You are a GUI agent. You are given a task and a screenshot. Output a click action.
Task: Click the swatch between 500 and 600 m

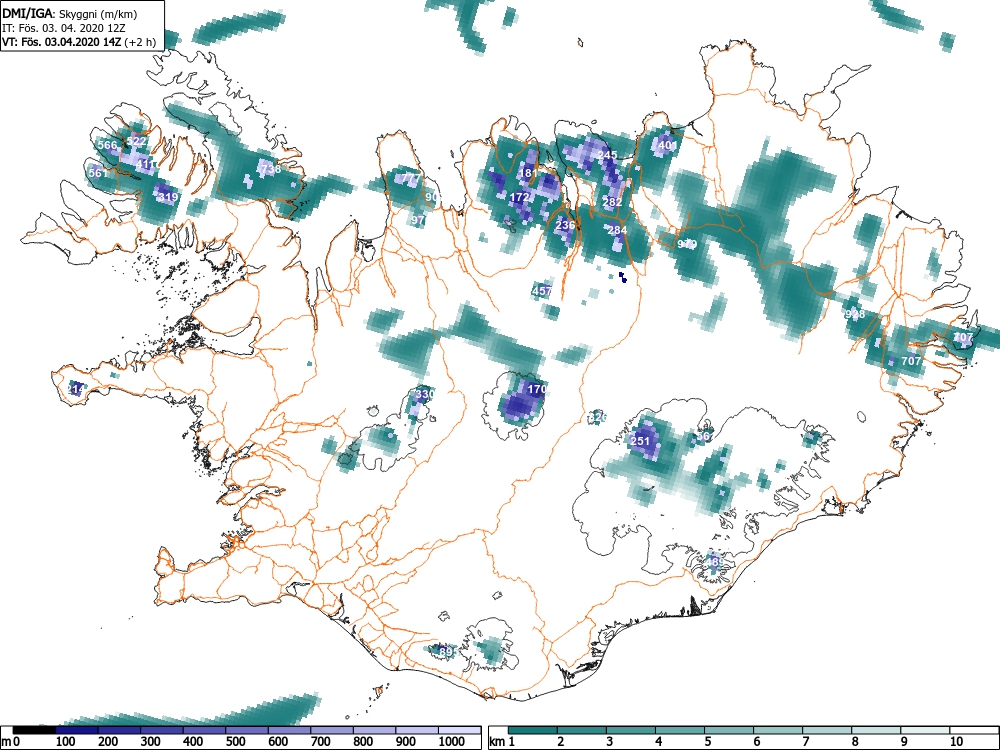(247, 730)
